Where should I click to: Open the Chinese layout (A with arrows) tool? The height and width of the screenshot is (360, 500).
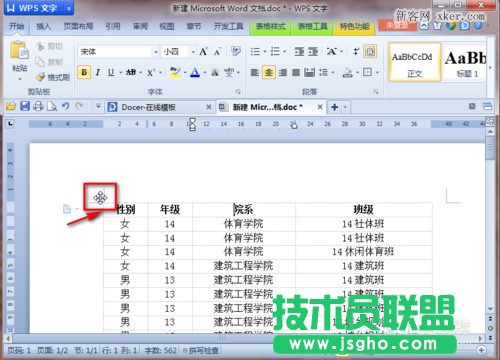click(x=331, y=51)
